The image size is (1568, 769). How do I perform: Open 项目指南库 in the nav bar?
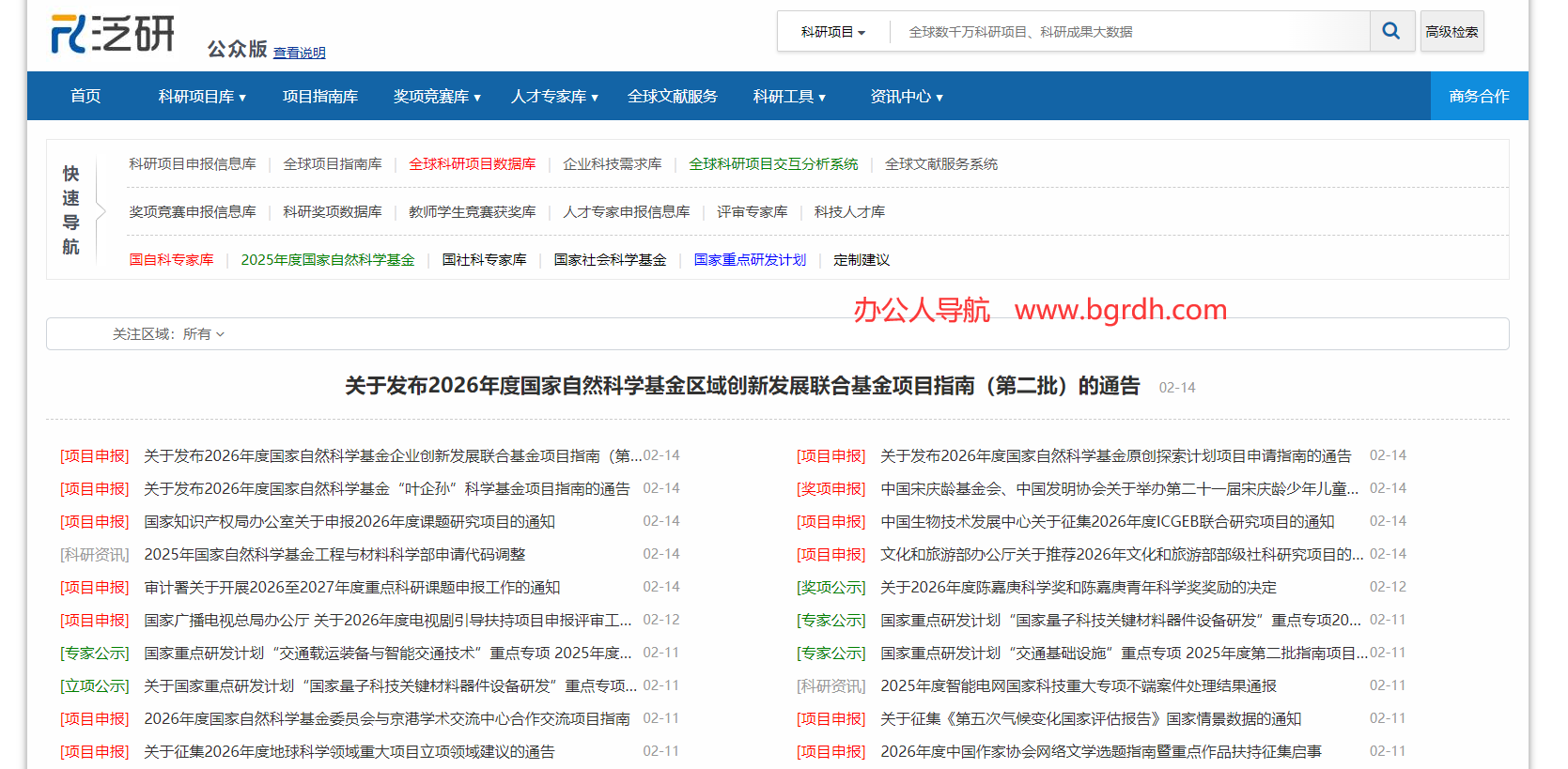click(320, 96)
